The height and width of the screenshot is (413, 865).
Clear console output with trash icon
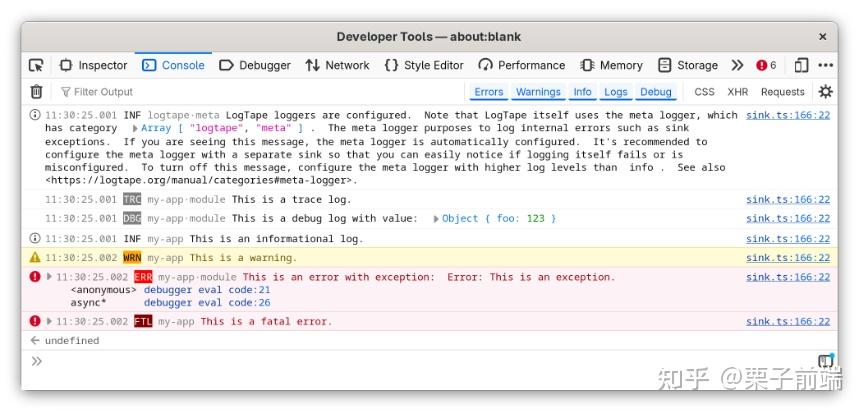click(36, 92)
